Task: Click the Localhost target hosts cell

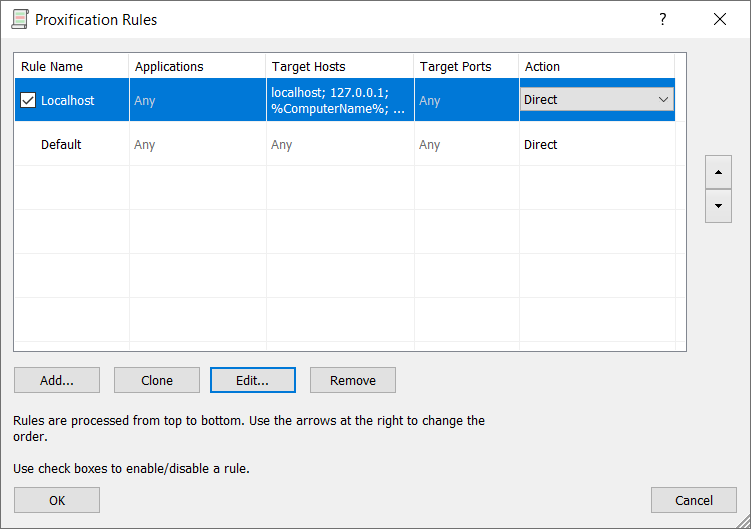Action: (x=339, y=100)
